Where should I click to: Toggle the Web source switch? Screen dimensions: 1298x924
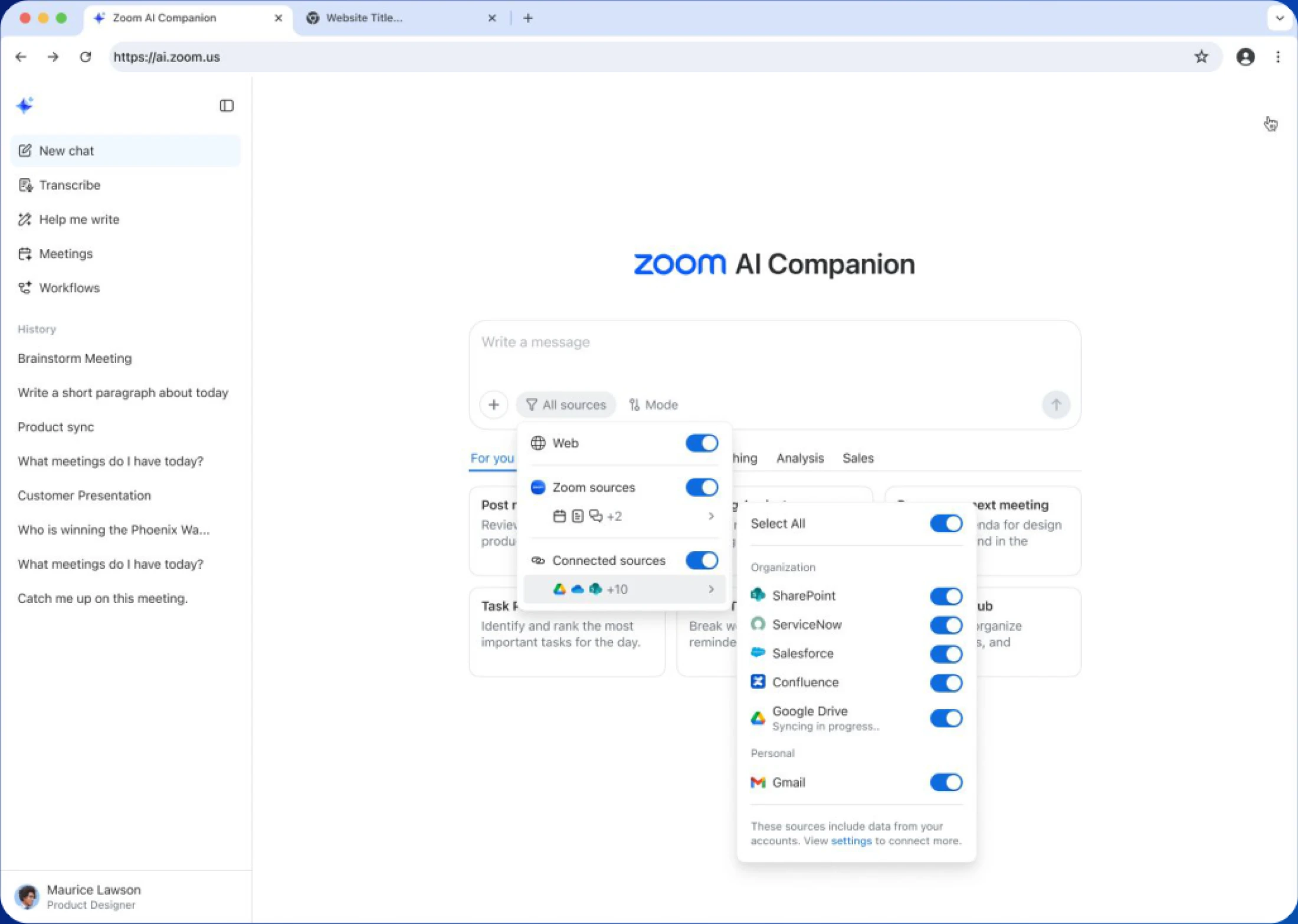click(702, 443)
